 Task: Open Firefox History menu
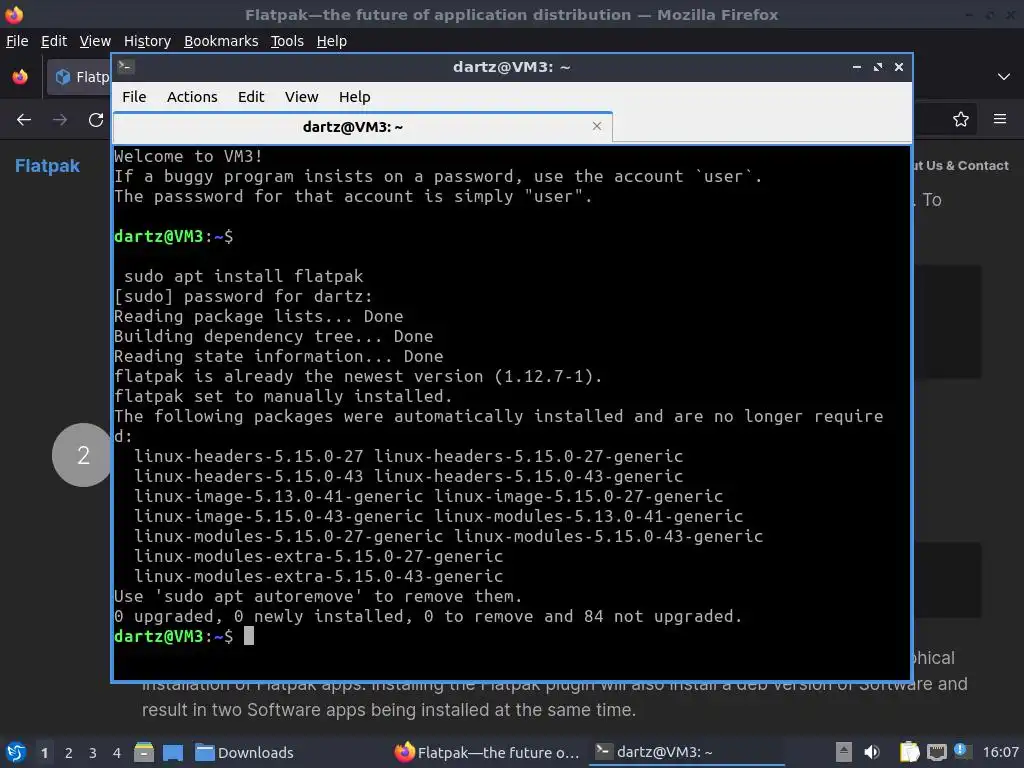[x=147, y=41]
